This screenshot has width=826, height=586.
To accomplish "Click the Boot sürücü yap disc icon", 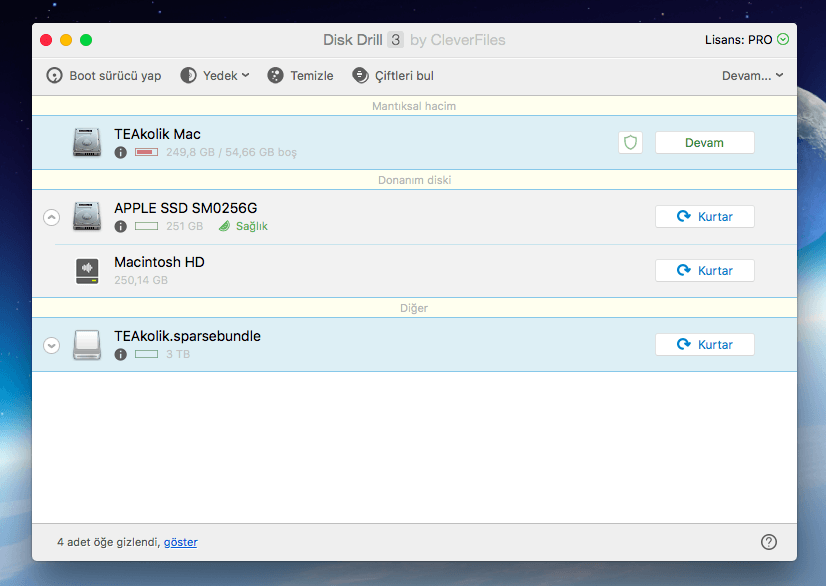I will click(x=54, y=75).
